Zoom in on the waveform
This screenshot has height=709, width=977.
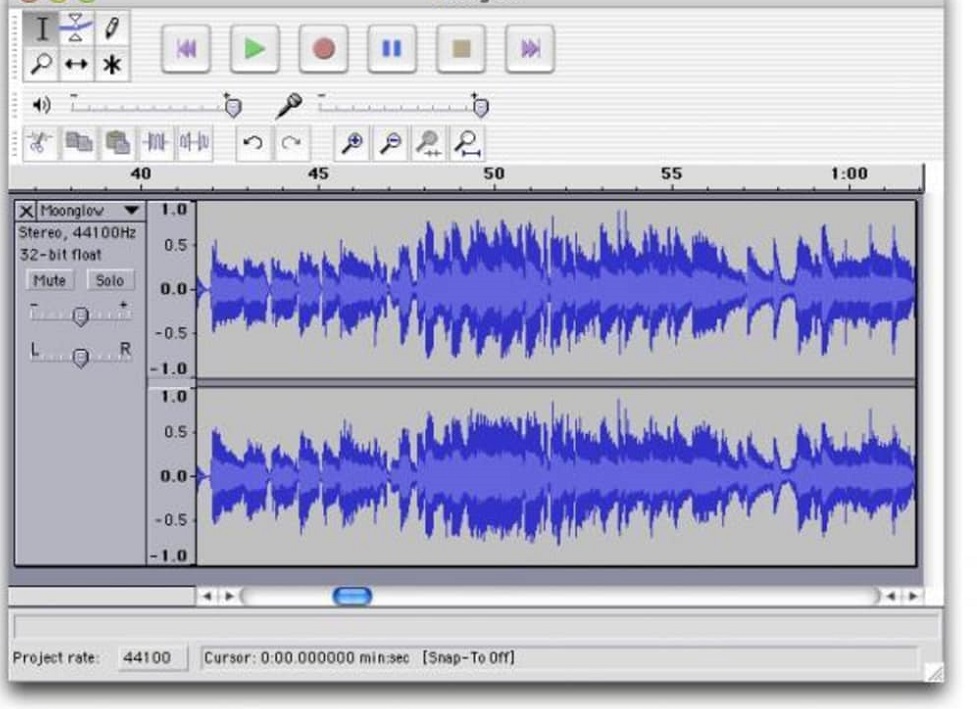353,143
